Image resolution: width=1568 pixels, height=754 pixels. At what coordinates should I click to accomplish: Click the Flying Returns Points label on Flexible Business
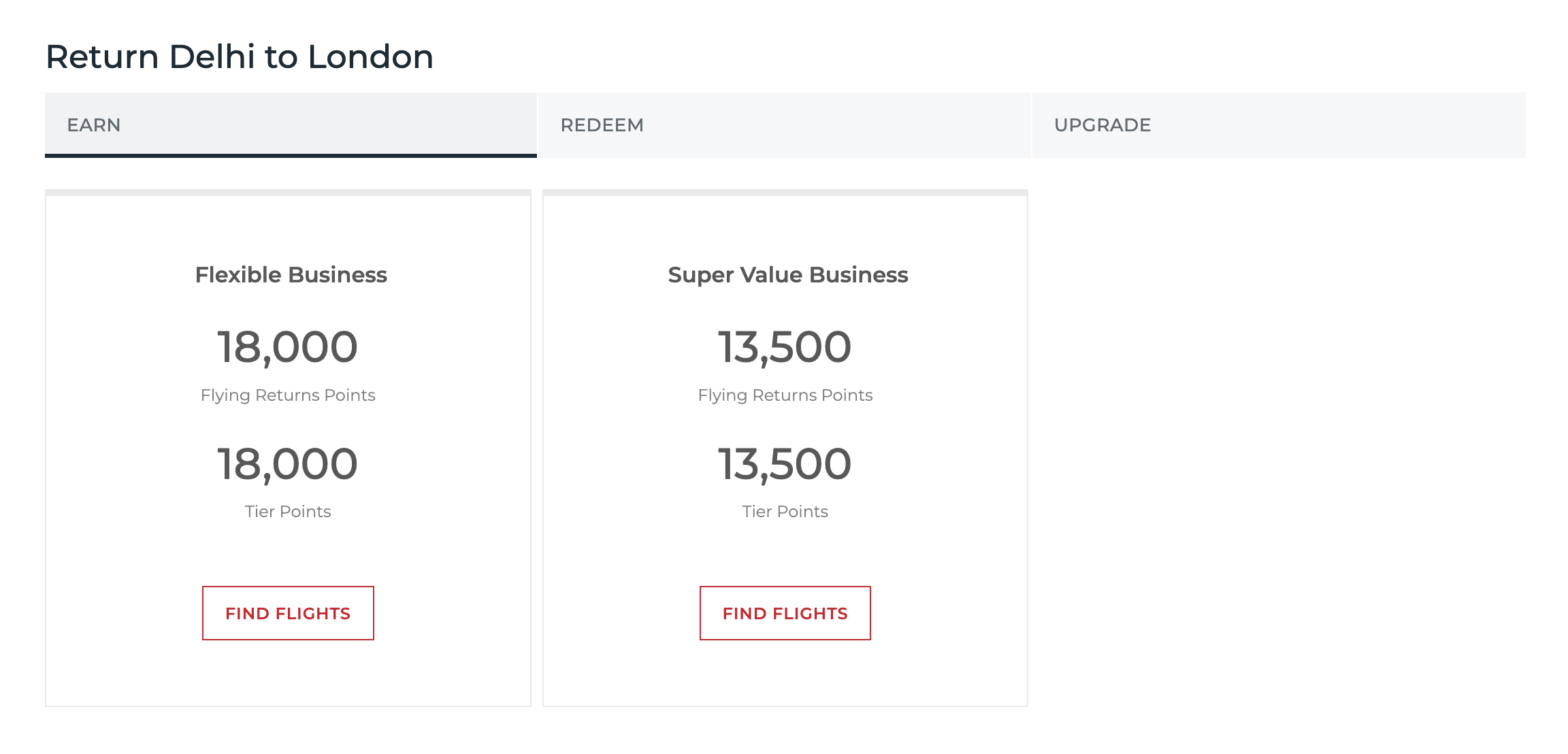(x=288, y=395)
